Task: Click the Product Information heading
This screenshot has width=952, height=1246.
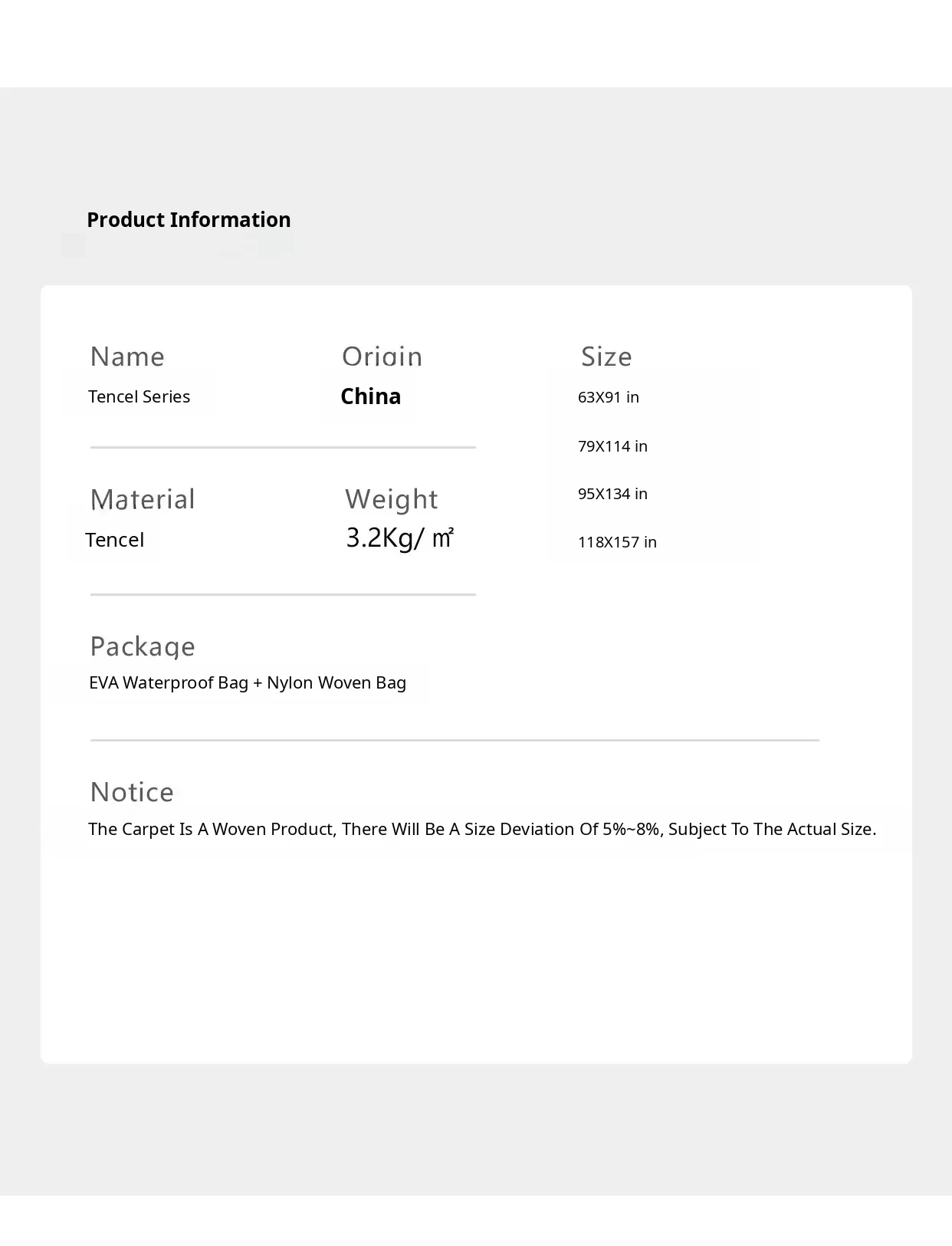Action: pyautogui.click(x=189, y=220)
